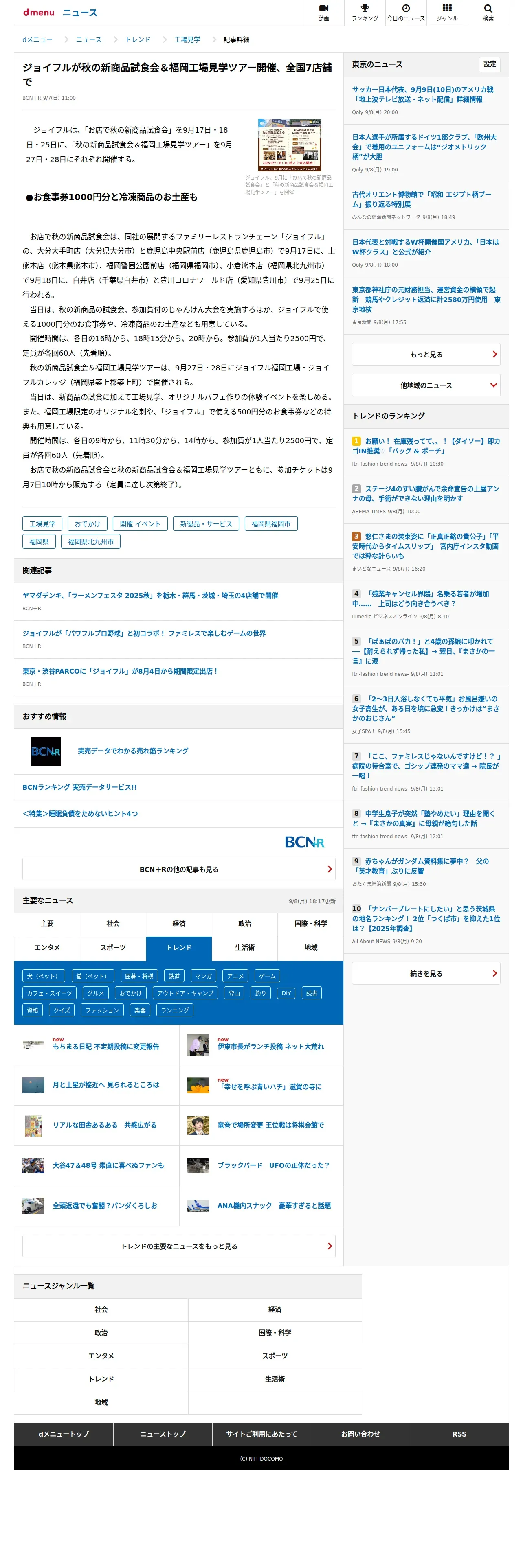
Task: Open the article thumbnail image of Joyfull event
Action: 289,145
